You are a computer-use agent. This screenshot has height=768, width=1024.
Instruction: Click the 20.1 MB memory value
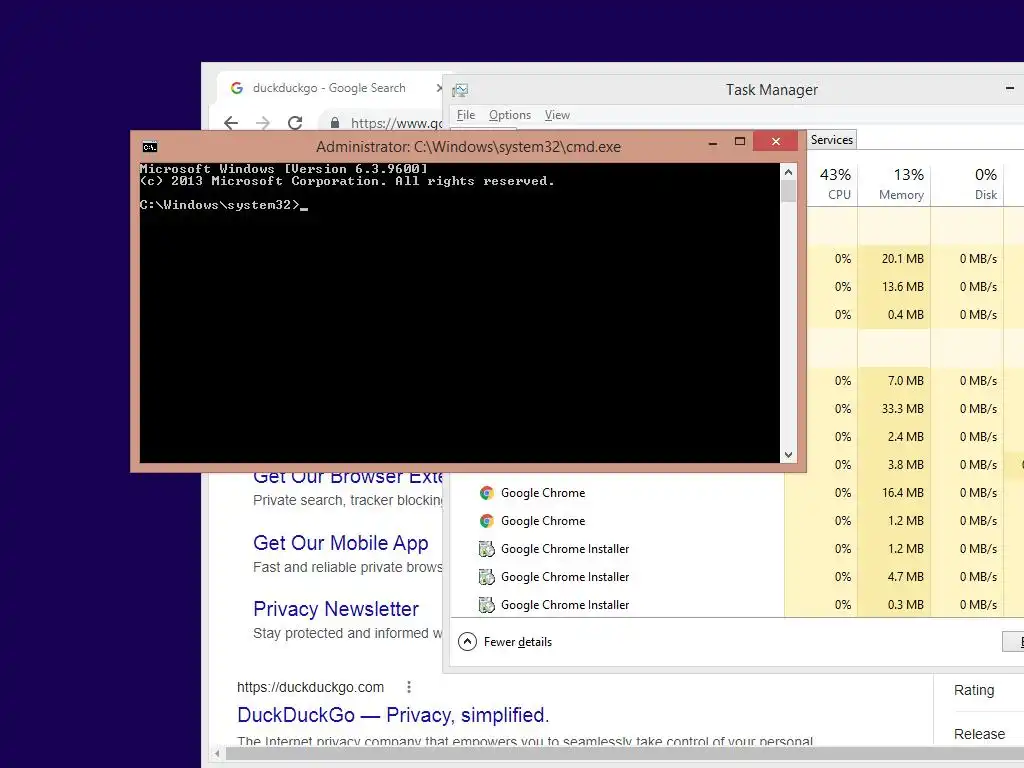click(x=903, y=259)
